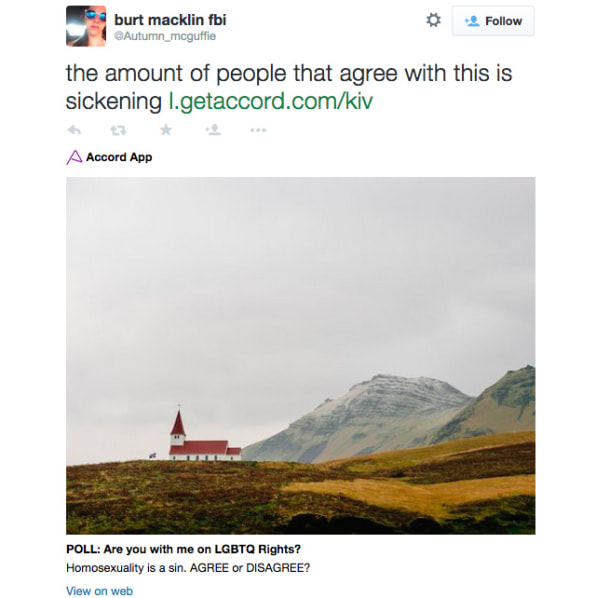Viewport: 596px width, 598px height.
Task: Click the reply arrow icon
Action: click(74, 130)
